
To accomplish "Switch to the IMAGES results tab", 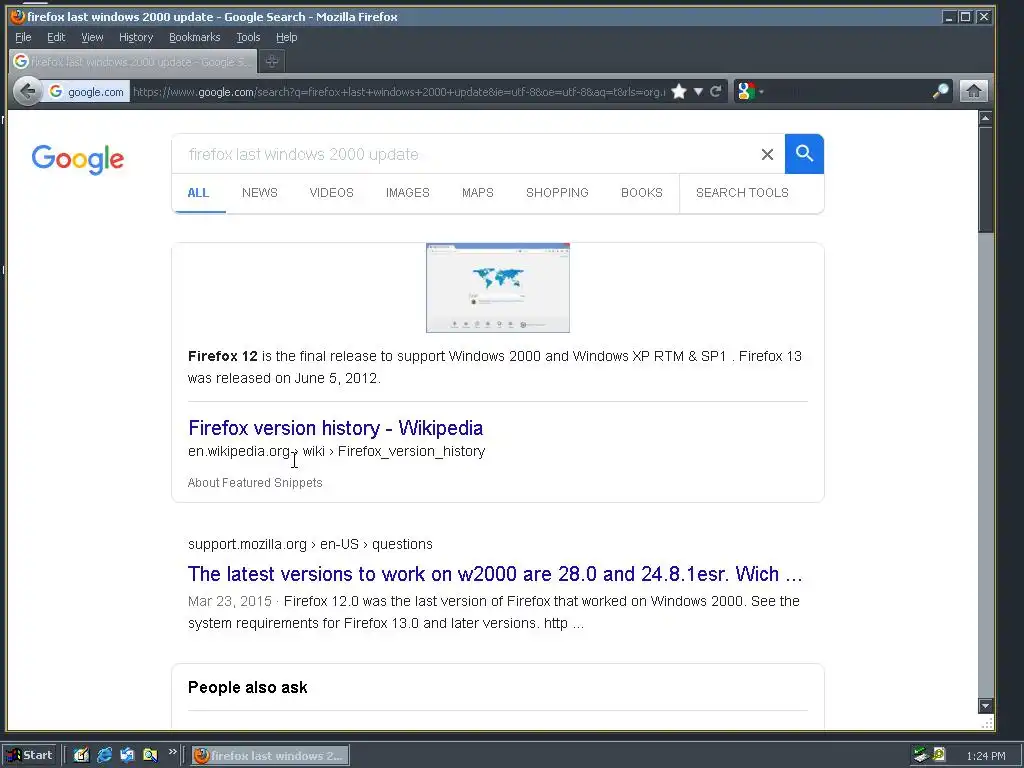I will coord(408,193).
